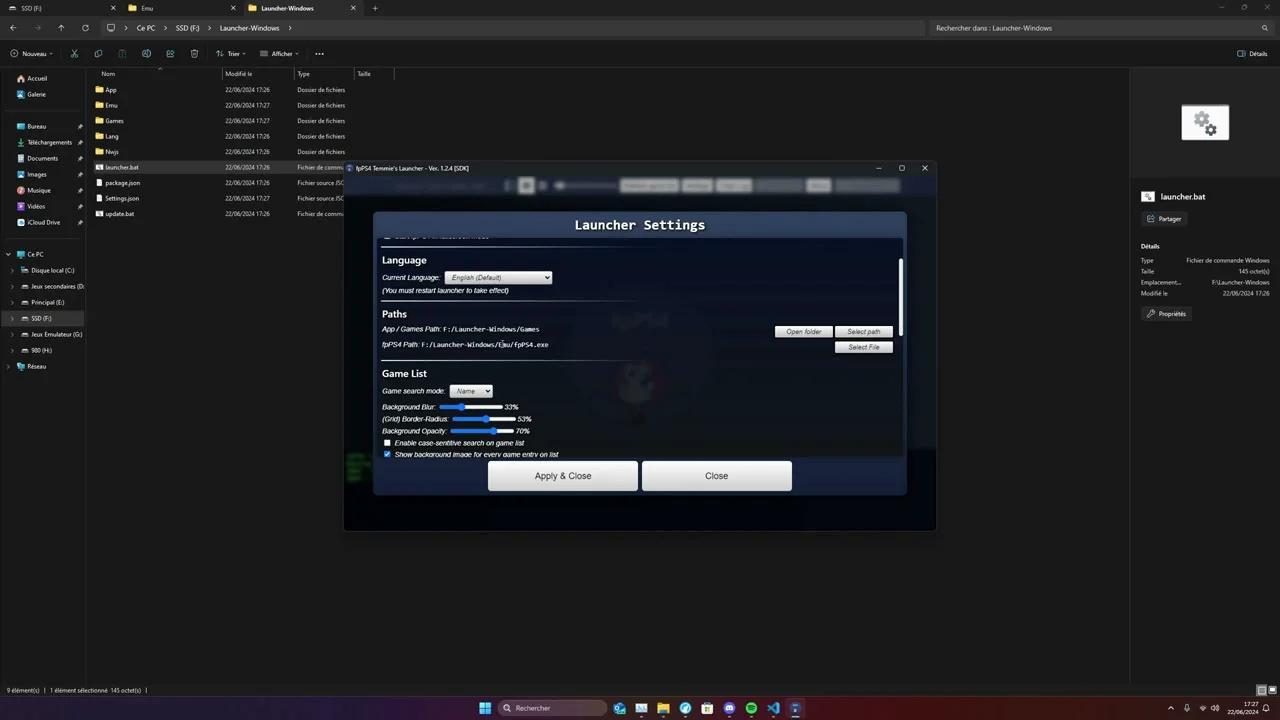Click Select File for the fpPS4 path
The height and width of the screenshot is (720, 1280).
pos(863,347)
